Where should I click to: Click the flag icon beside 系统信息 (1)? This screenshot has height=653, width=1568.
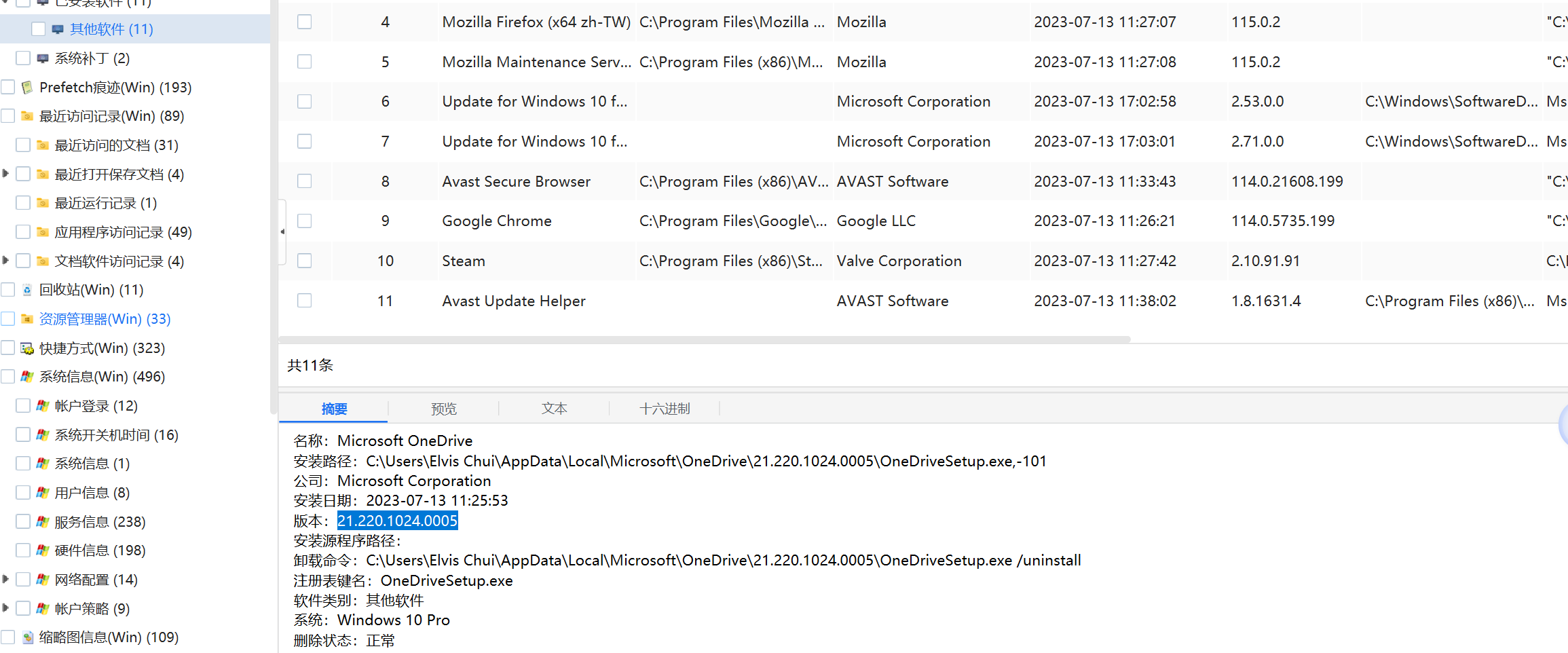pos(43,464)
